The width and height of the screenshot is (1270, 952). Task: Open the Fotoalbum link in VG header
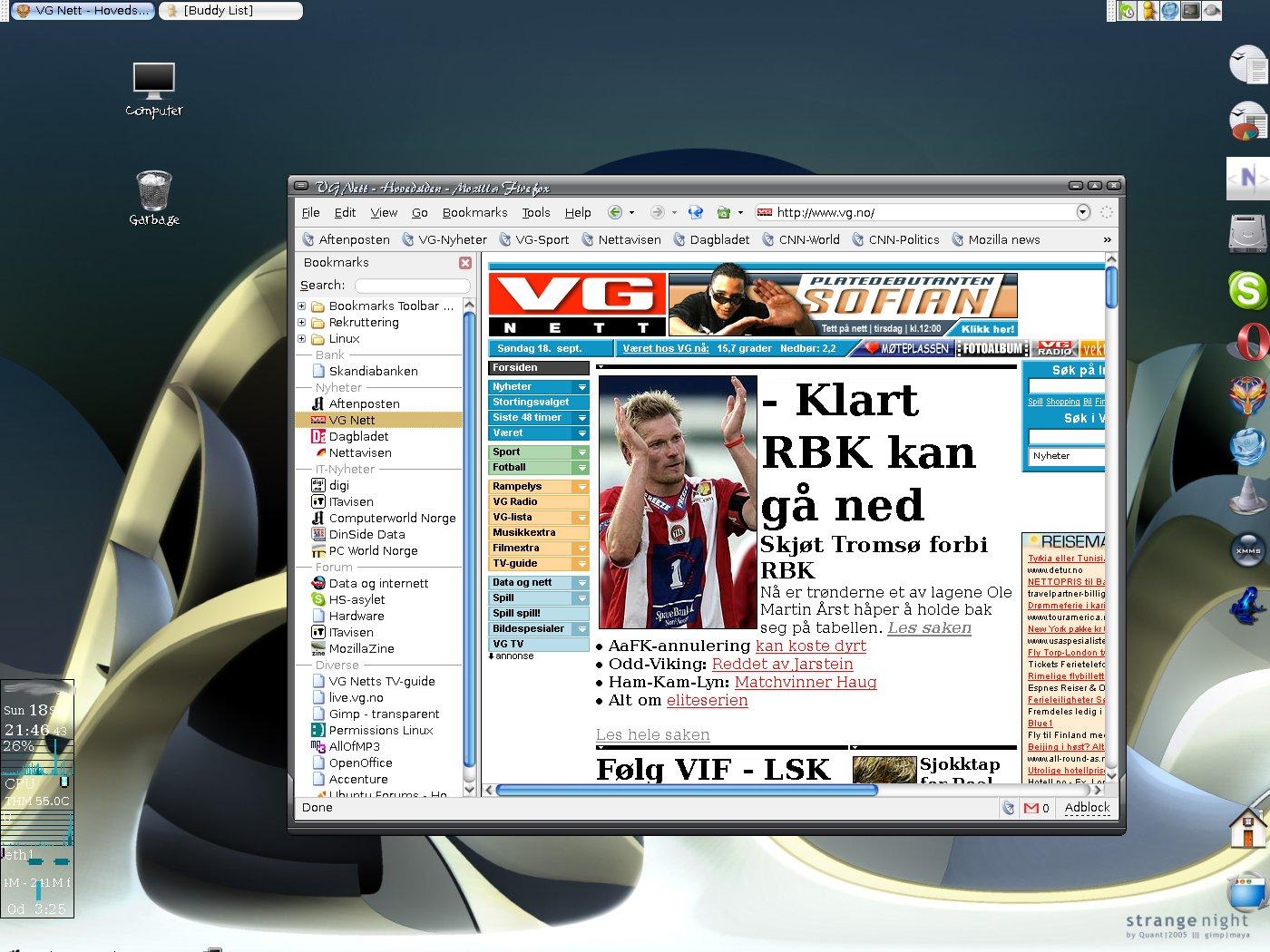click(x=992, y=348)
